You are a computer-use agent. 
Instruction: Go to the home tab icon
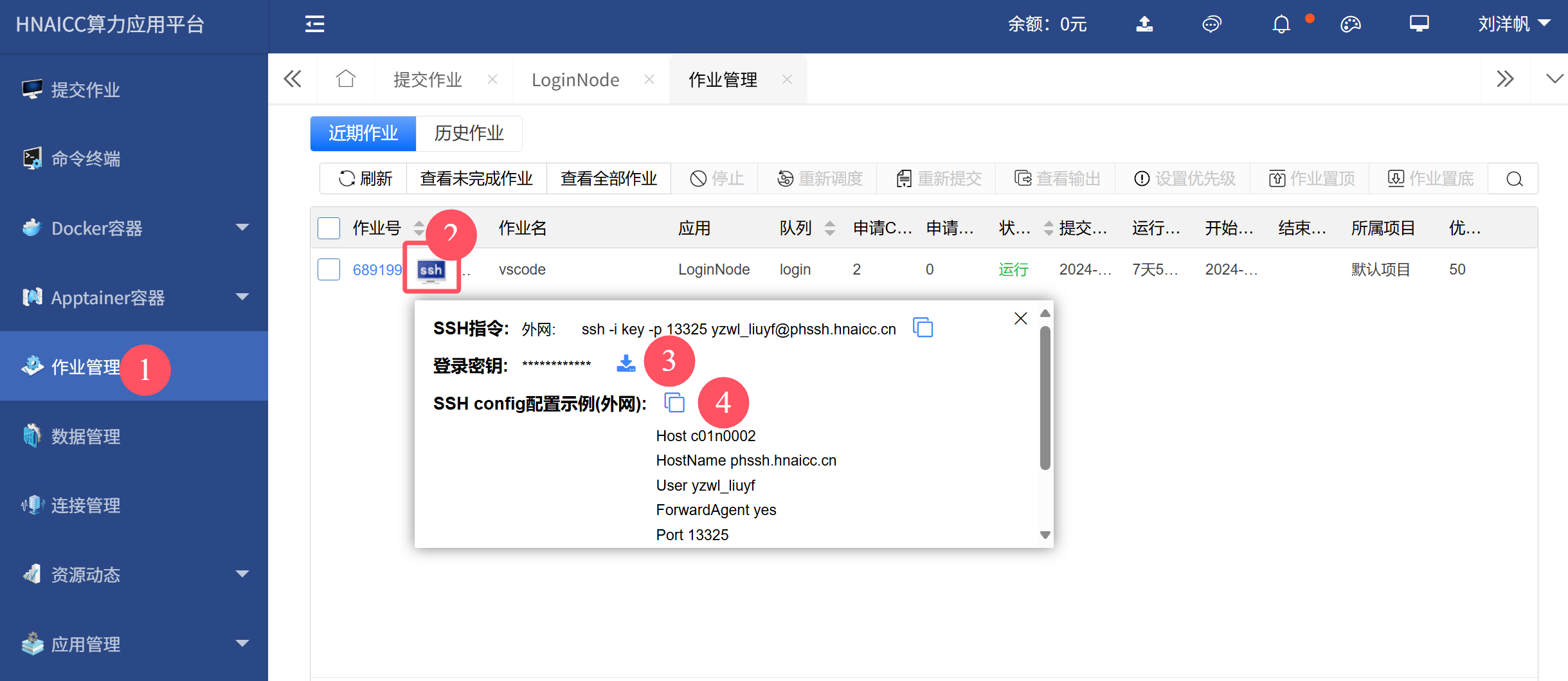click(346, 79)
